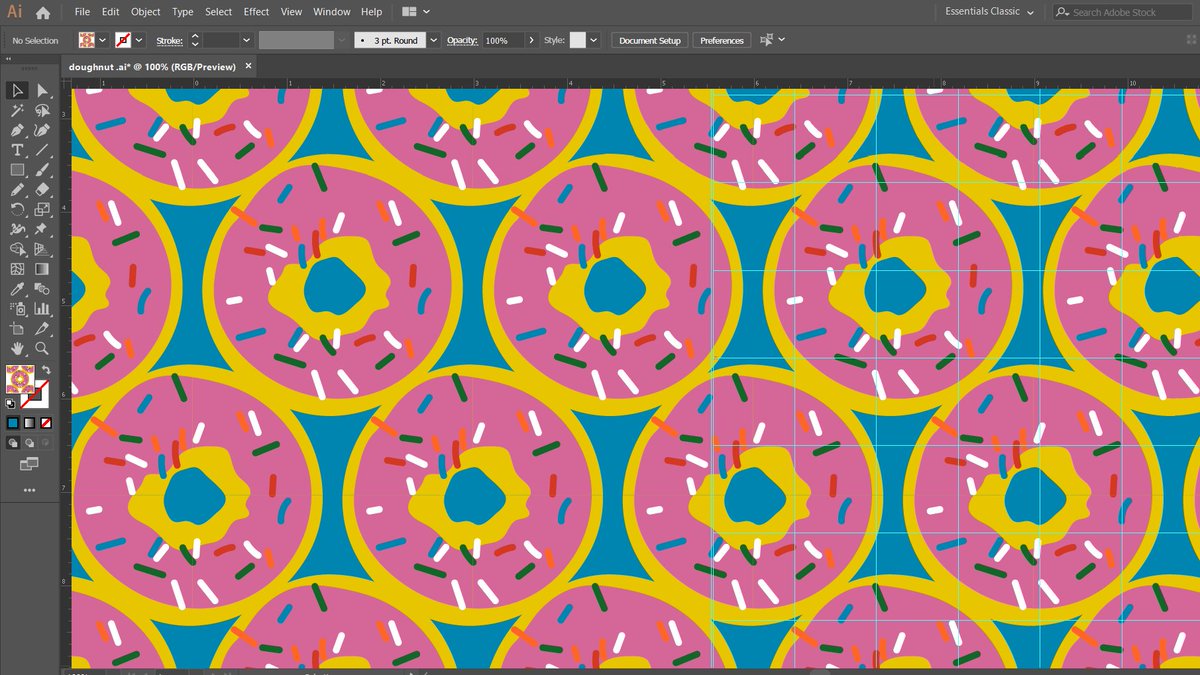Viewport: 1200px width, 675px height.
Task: Select the Type tool
Action: tap(17, 150)
